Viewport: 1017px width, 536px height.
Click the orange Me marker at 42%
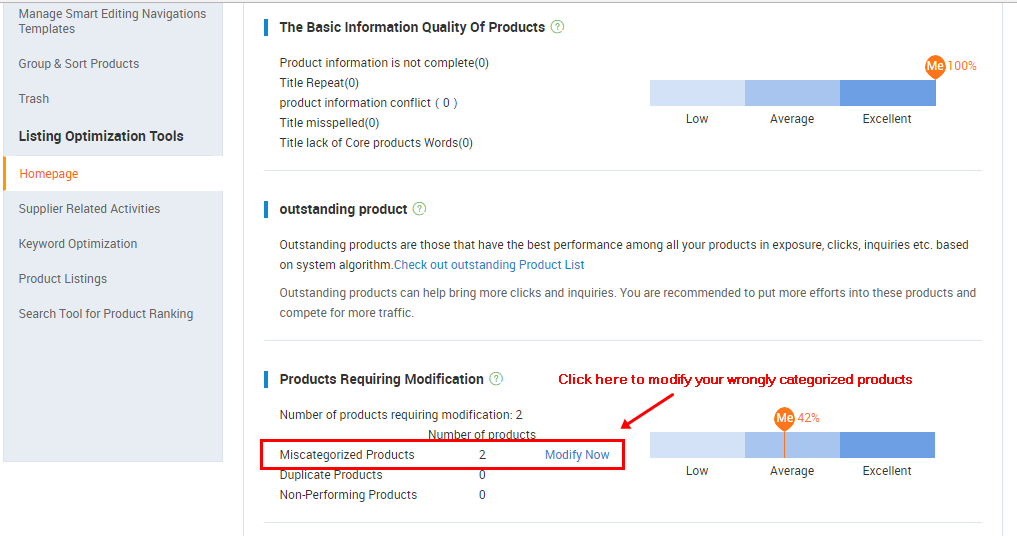784,417
